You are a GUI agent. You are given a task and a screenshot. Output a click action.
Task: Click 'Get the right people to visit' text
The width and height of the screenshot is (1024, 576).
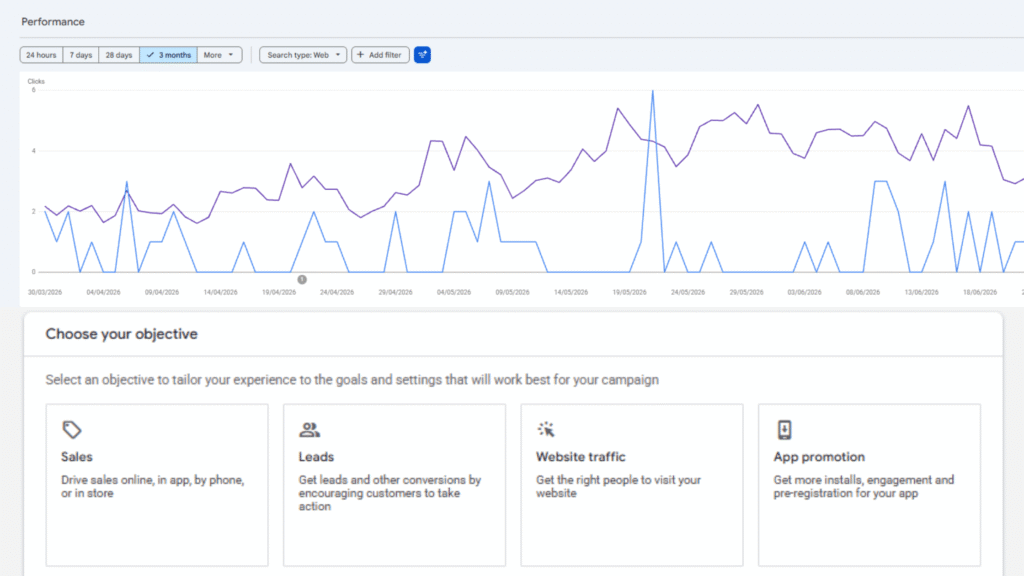pyautogui.click(x=618, y=487)
